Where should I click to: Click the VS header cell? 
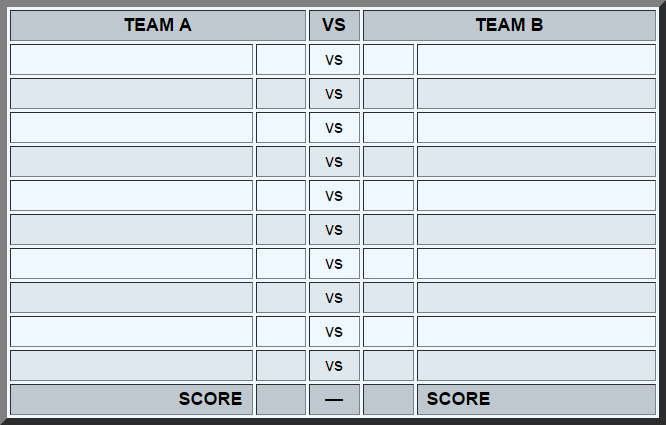pos(334,25)
